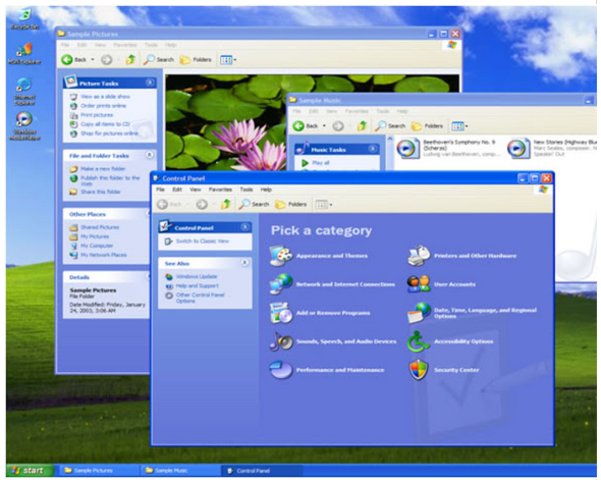Viewport: 601px width, 480px height.
Task: Open Windows Media Player desktop icon
Action: click(x=24, y=126)
